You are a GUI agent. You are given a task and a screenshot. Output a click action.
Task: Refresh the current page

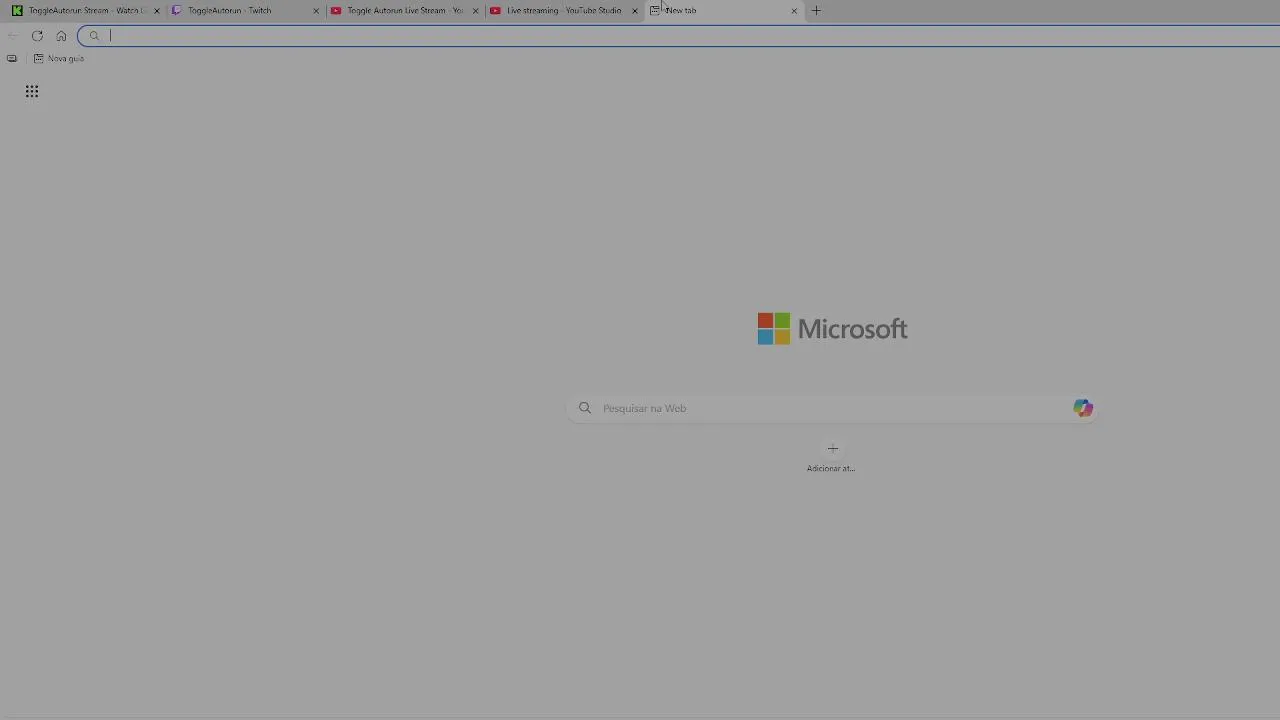pos(37,36)
